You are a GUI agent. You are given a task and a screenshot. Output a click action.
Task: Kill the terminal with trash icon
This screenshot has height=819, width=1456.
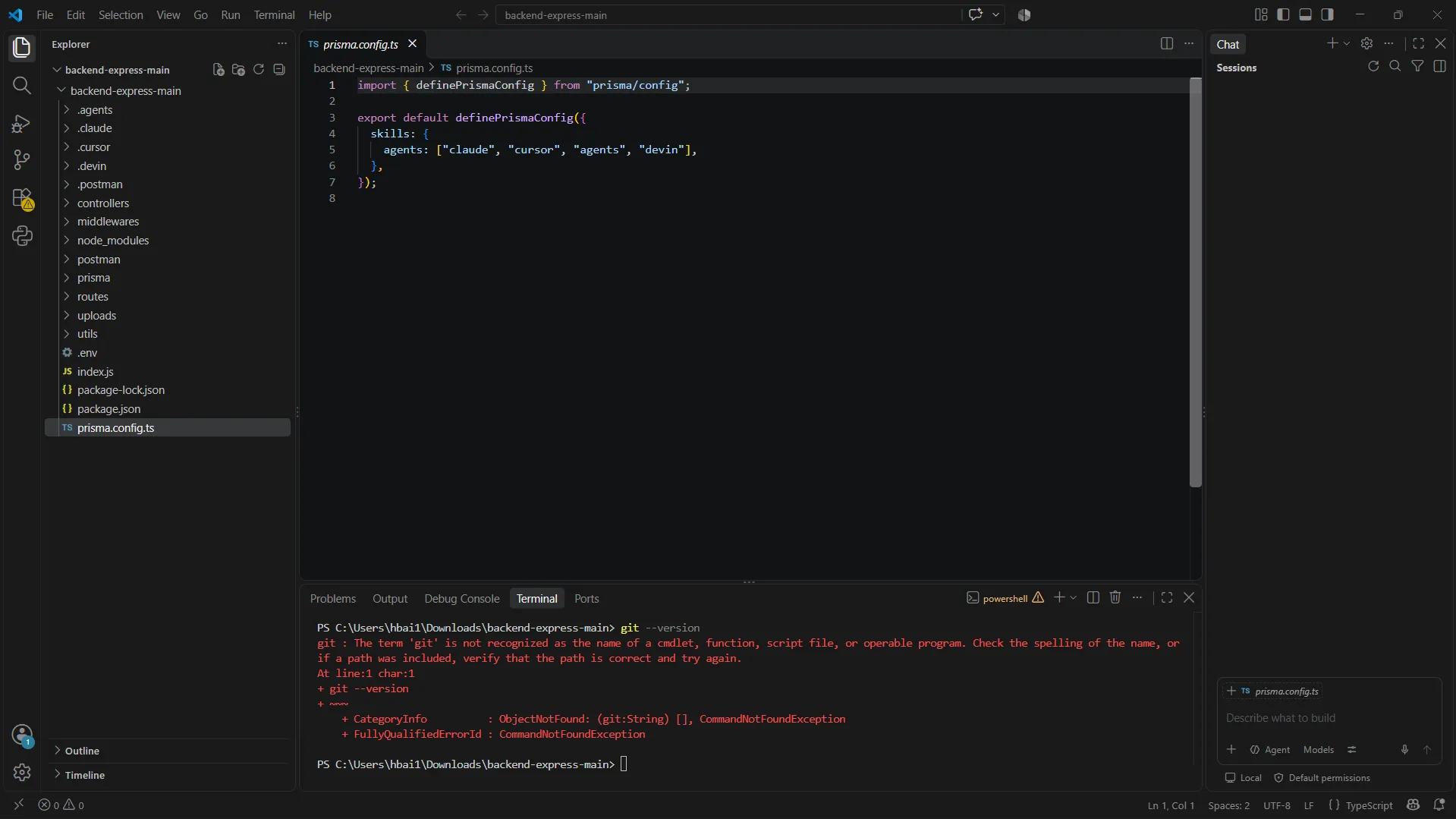tap(1115, 598)
